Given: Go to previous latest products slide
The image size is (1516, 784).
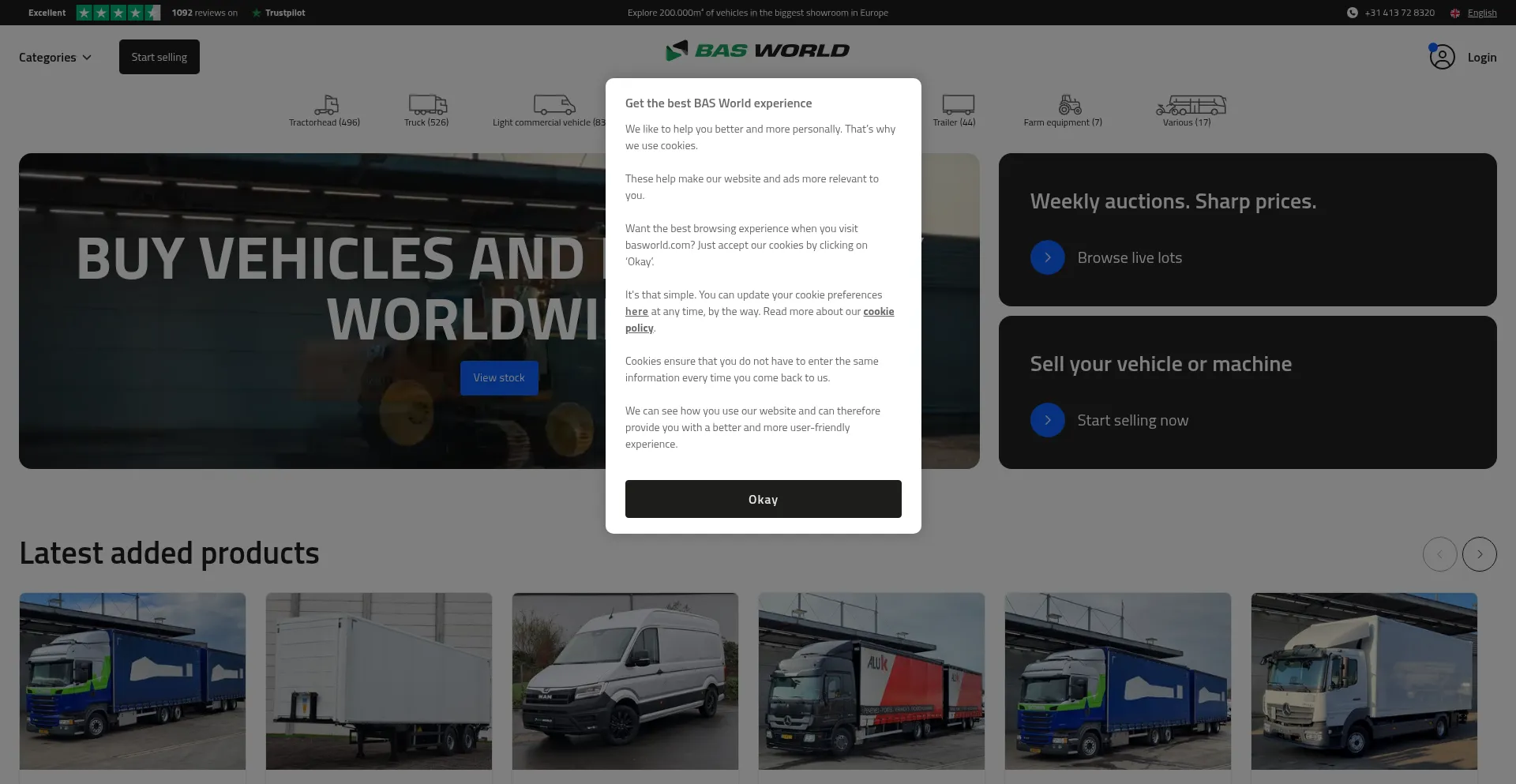Looking at the screenshot, I should coord(1439,554).
